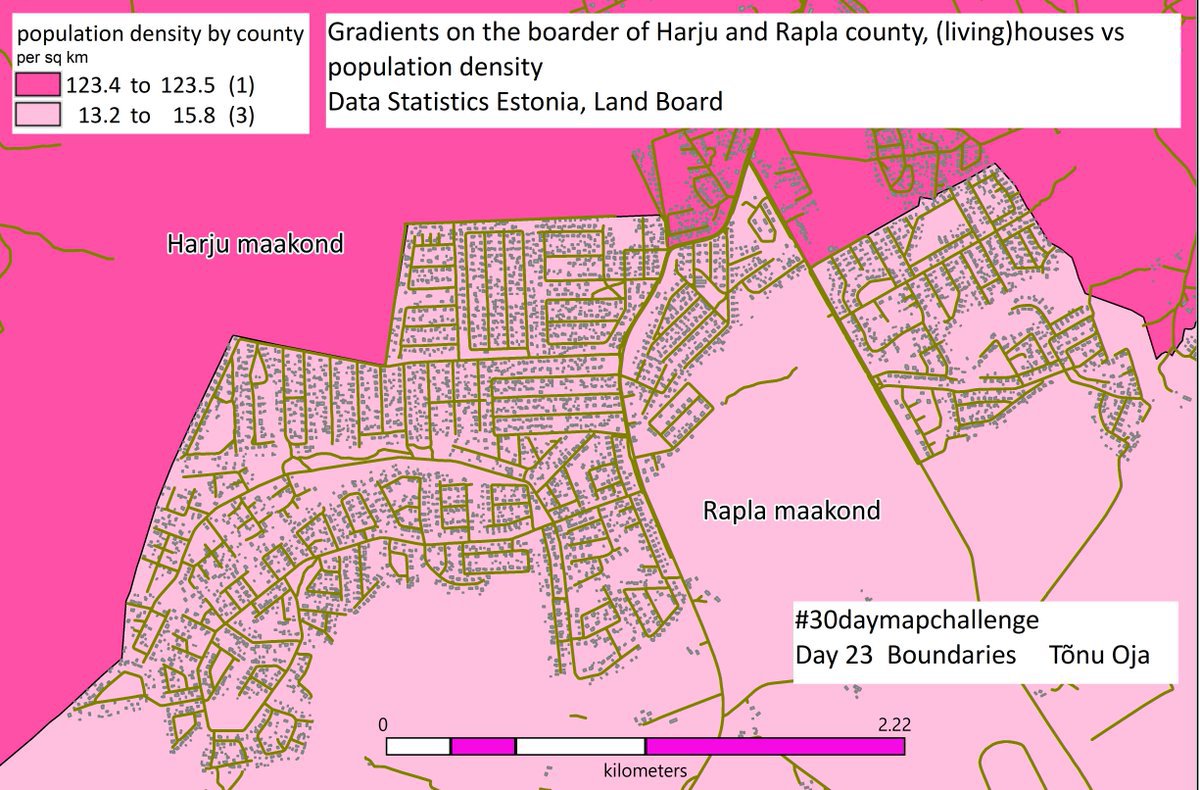Select the "kilometers" scale unit label
1200x790 pixels.
(x=645, y=771)
